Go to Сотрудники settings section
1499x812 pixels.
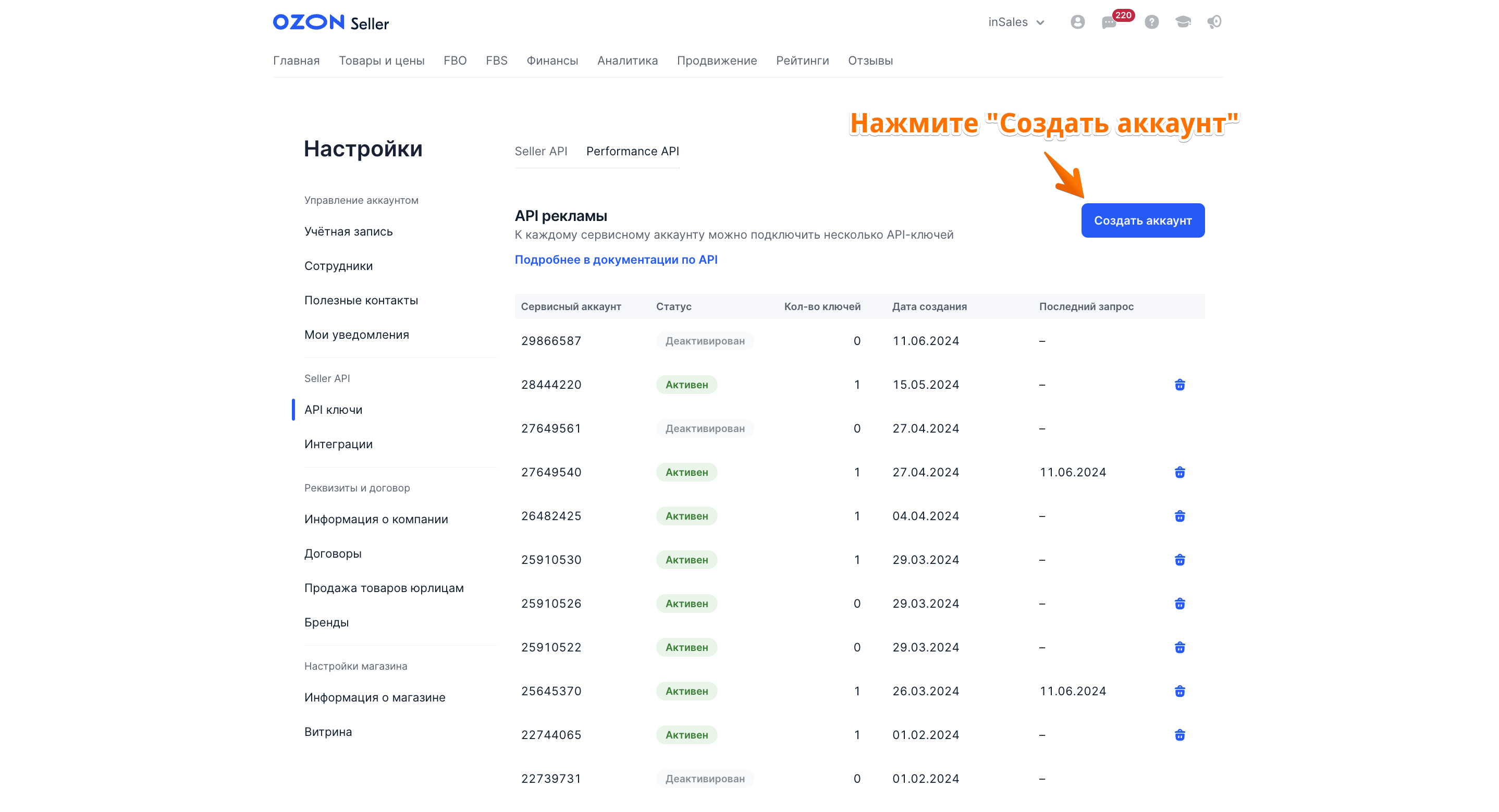pyautogui.click(x=338, y=266)
